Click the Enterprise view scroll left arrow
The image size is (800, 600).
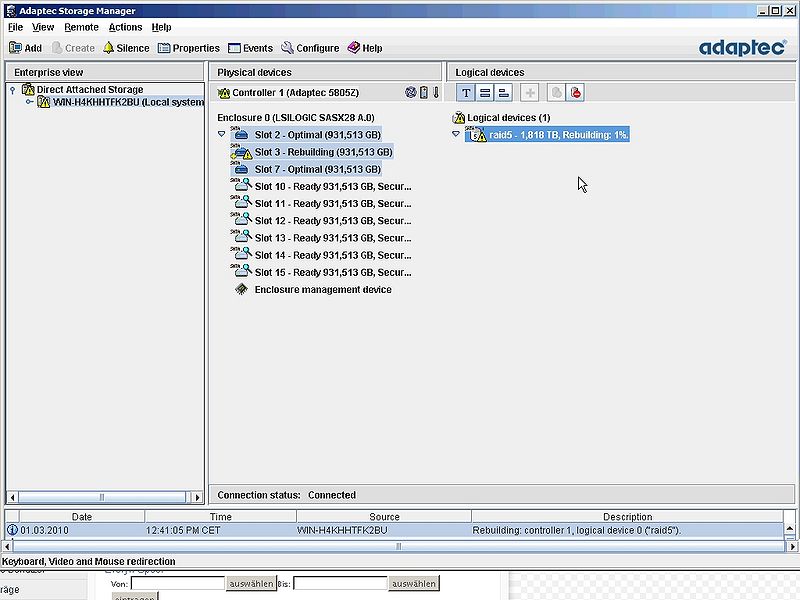point(12,497)
